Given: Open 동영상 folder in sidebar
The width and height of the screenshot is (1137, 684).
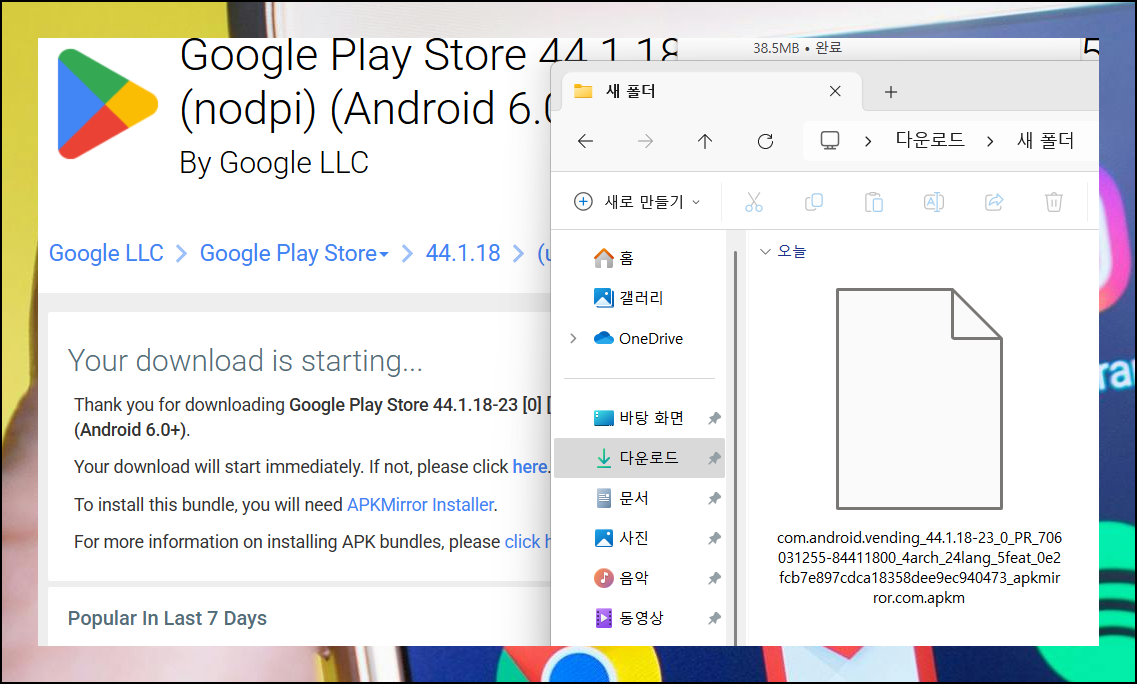Looking at the screenshot, I should (629, 618).
